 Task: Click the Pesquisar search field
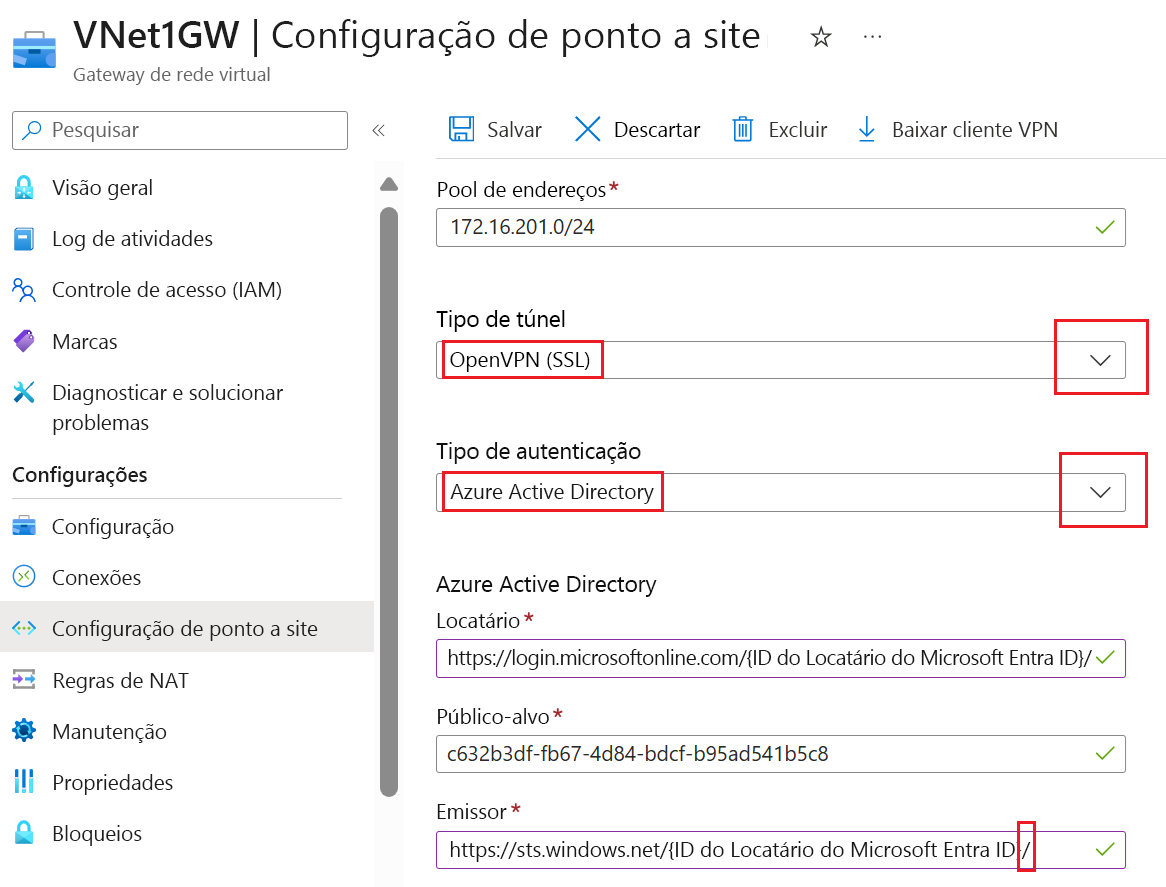click(180, 130)
